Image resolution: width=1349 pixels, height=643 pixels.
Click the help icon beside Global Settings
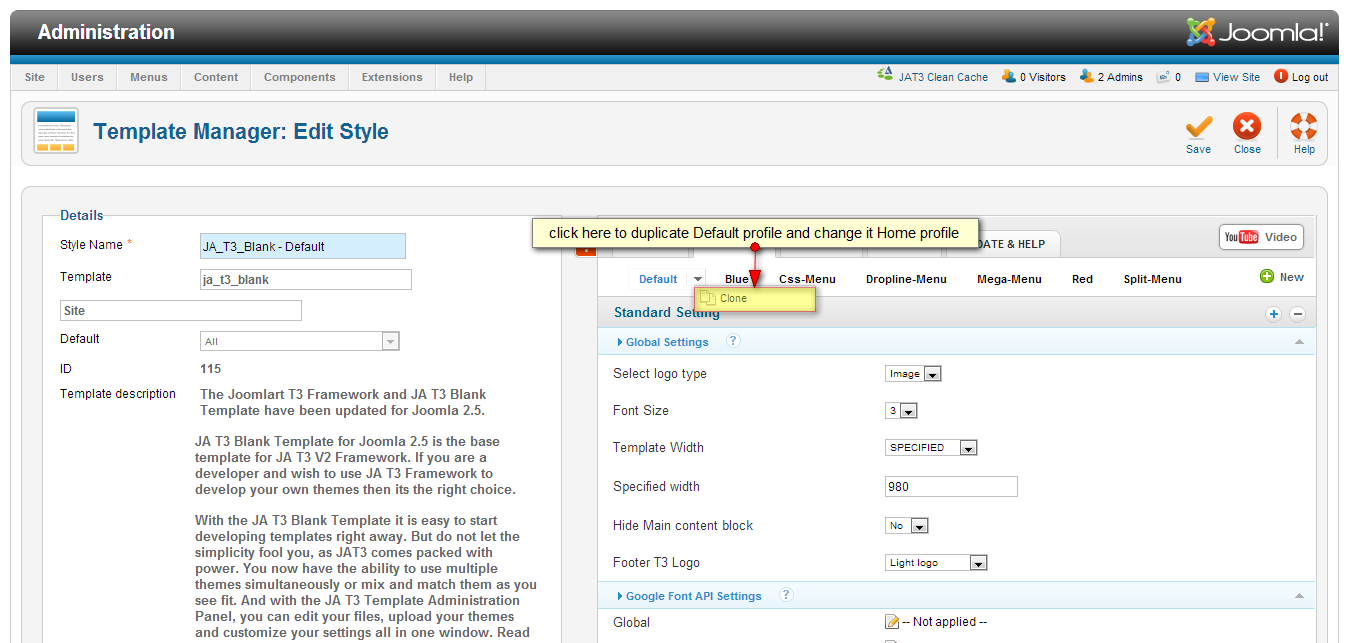click(733, 341)
